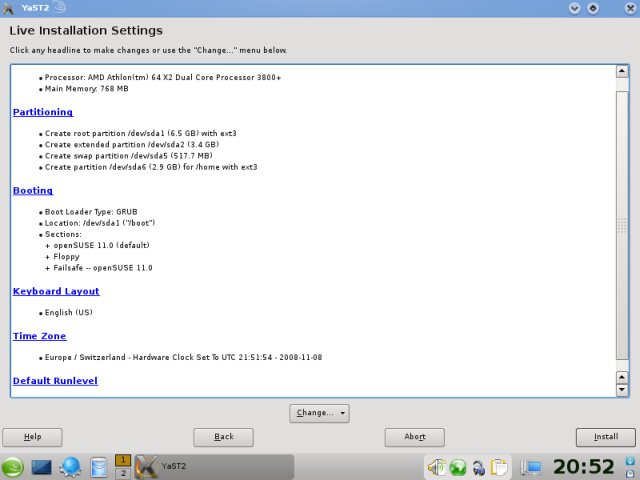Open the Booting settings headline
The height and width of the screenshot is (480, 640).
coord(33,190)
